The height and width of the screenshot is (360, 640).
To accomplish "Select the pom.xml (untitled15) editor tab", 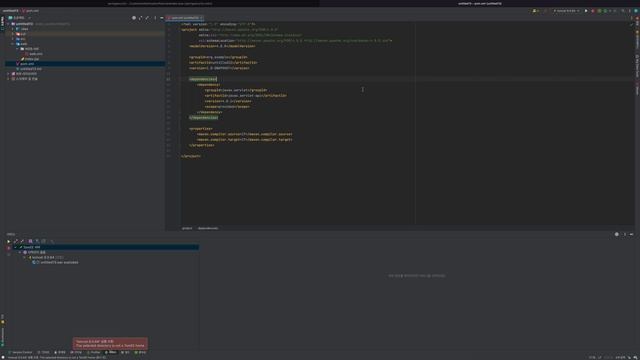I will click(184, 18).
